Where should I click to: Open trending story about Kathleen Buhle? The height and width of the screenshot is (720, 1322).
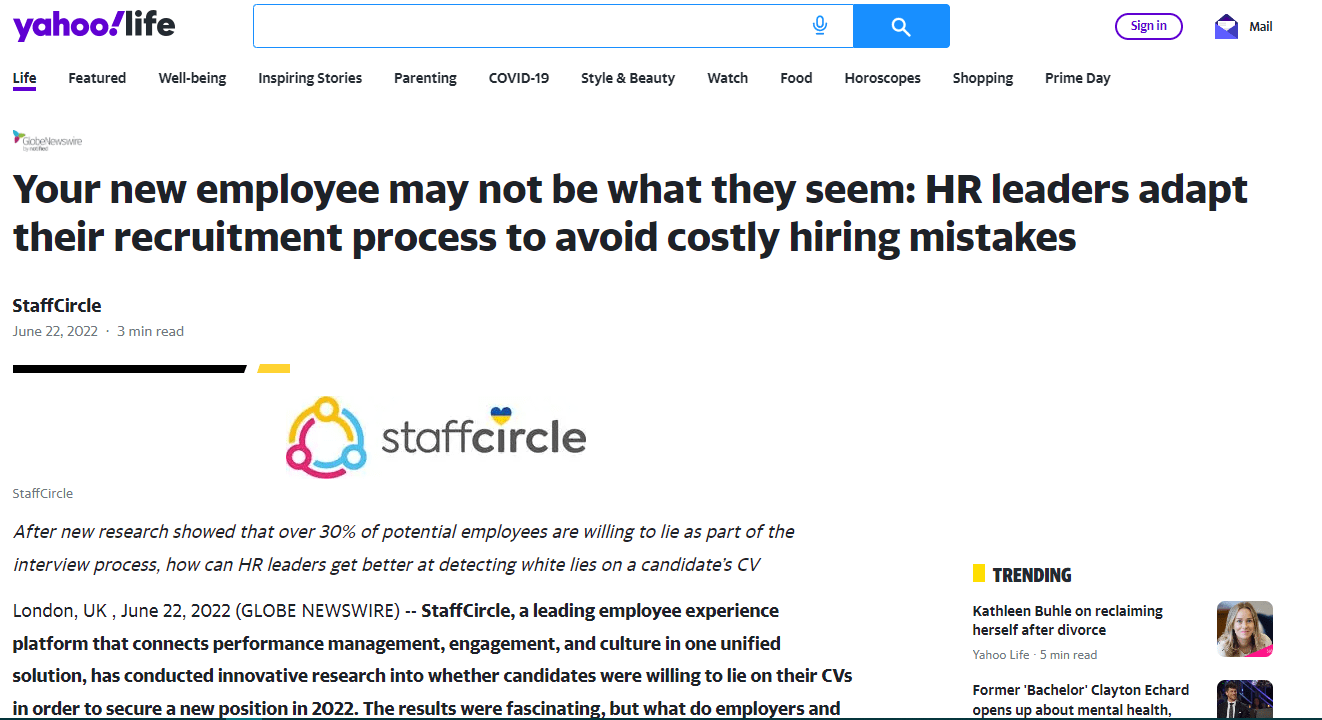click(1068, 620)
